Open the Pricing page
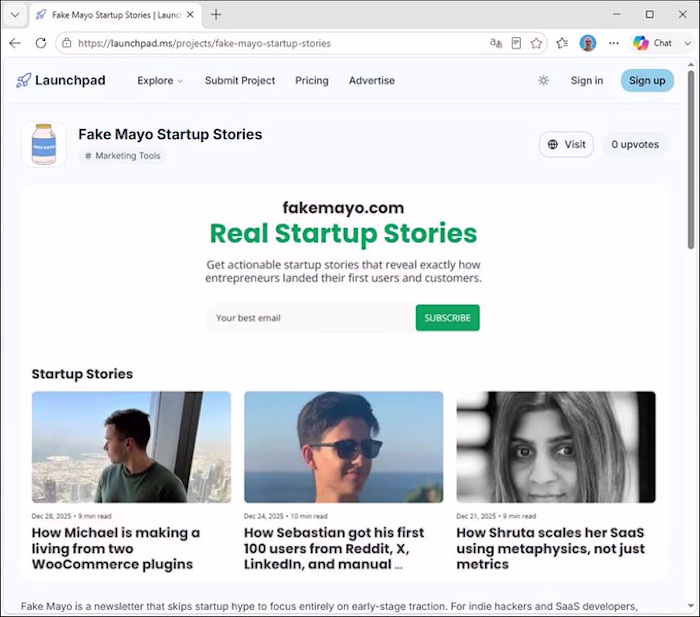The height and width of the screenshot is (617, 700). 312,81
